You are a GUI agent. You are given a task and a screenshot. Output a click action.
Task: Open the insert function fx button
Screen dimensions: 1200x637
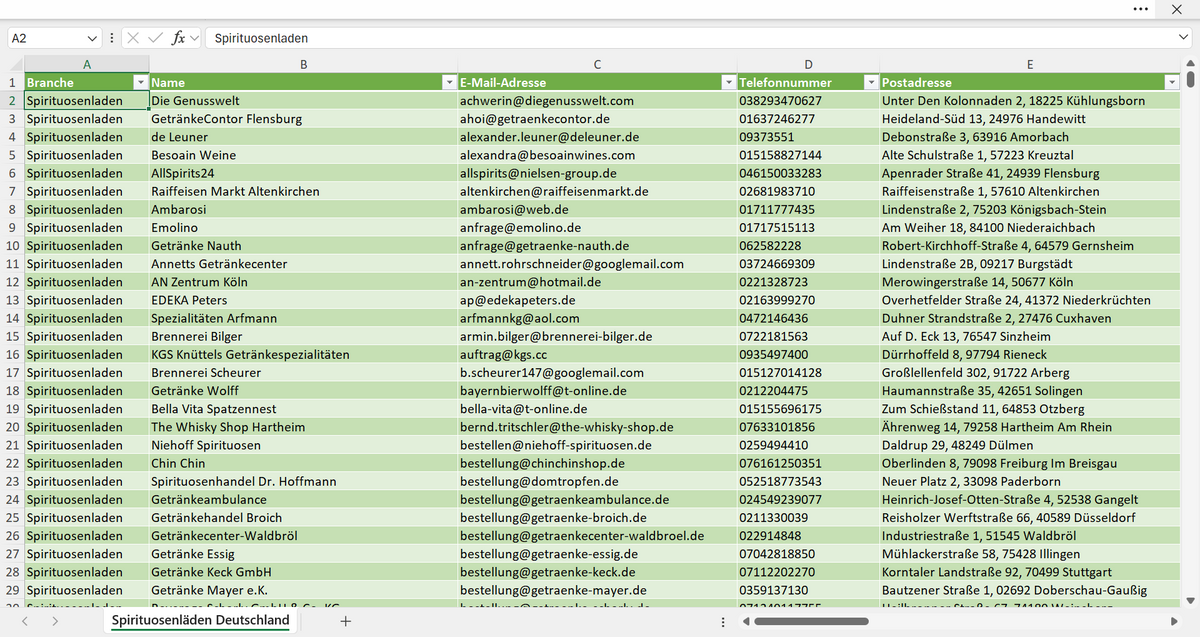179,38
